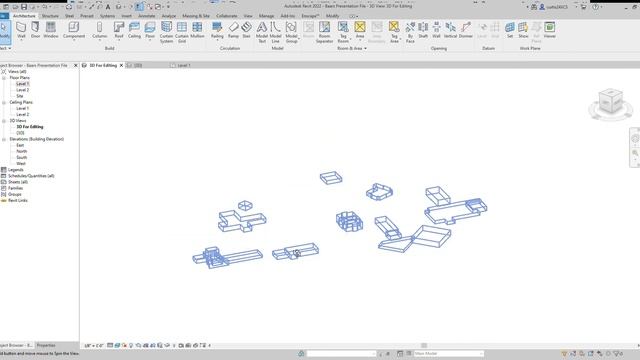The height and width of the screenshot is (360, 640).
Task: Pick the Mullion tool
Action: pos(197,30)
